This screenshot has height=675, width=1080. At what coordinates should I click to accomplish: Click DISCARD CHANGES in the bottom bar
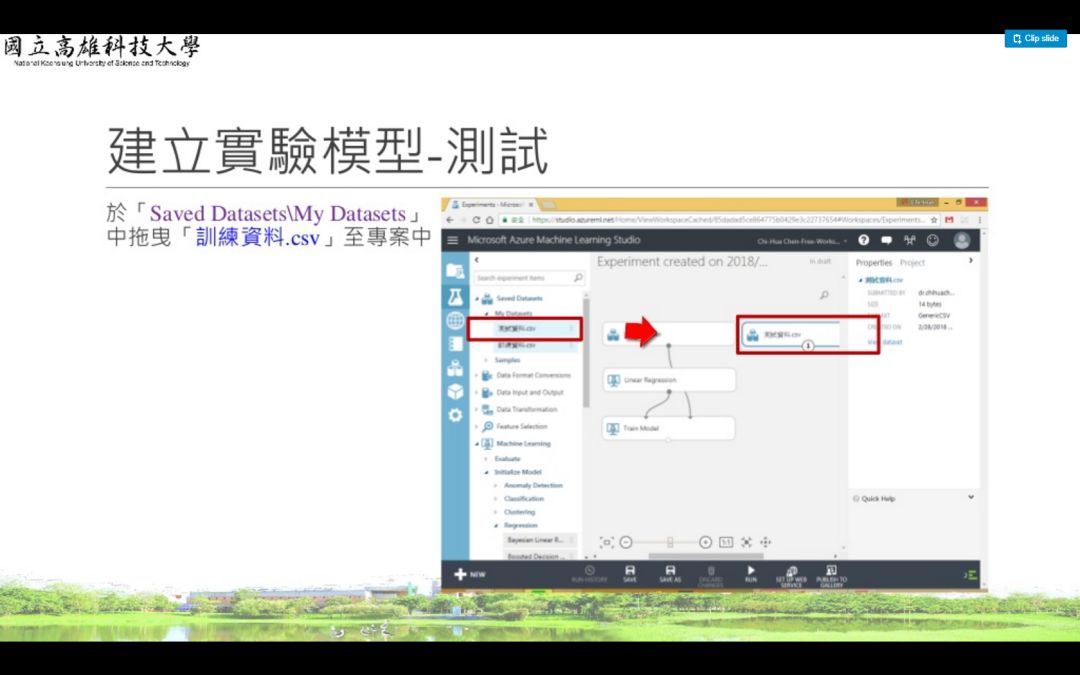click(x=711, y=576)
